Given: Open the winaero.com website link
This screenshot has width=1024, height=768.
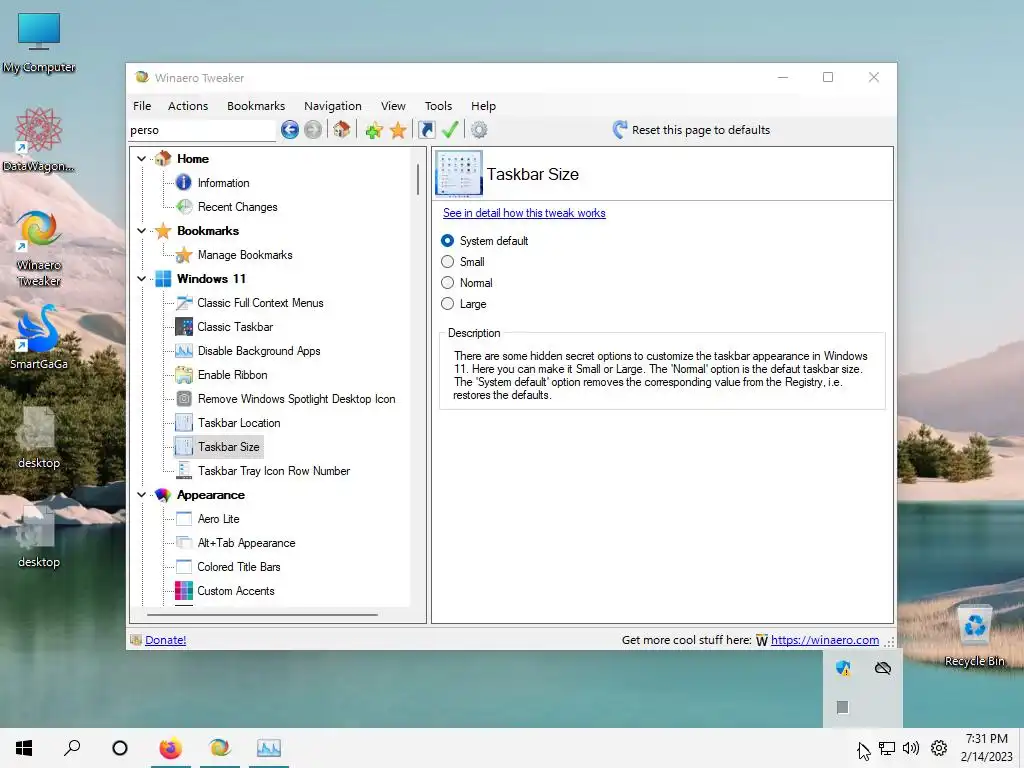Looking at the screenshot, I should point(825,640).
